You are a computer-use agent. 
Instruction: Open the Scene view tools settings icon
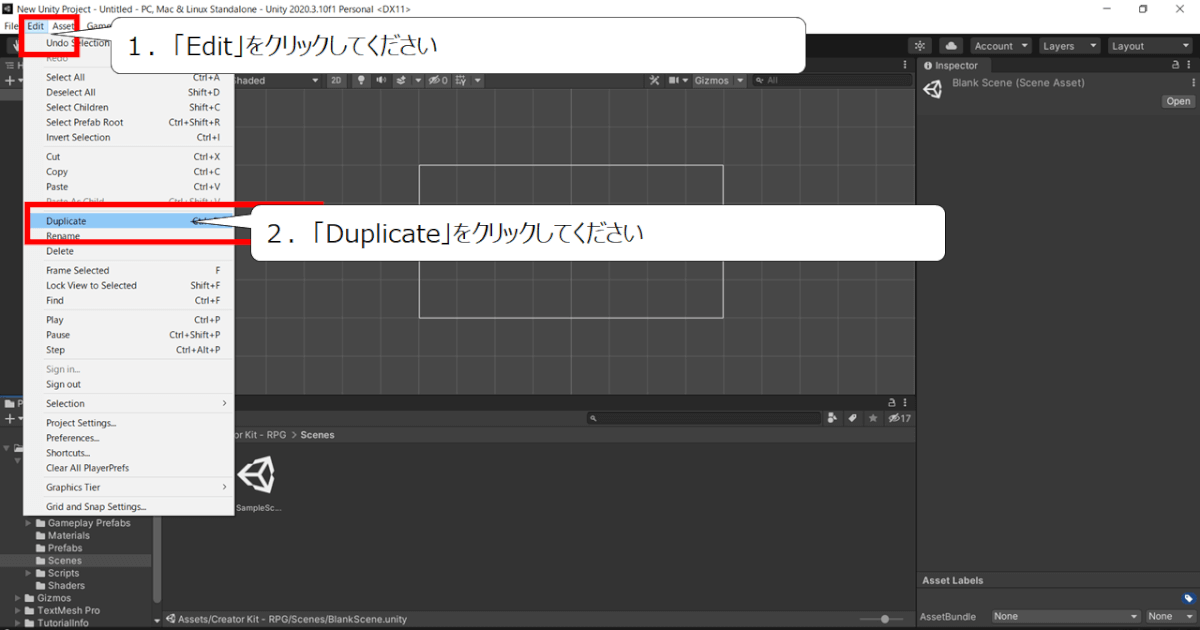(655, 81)
